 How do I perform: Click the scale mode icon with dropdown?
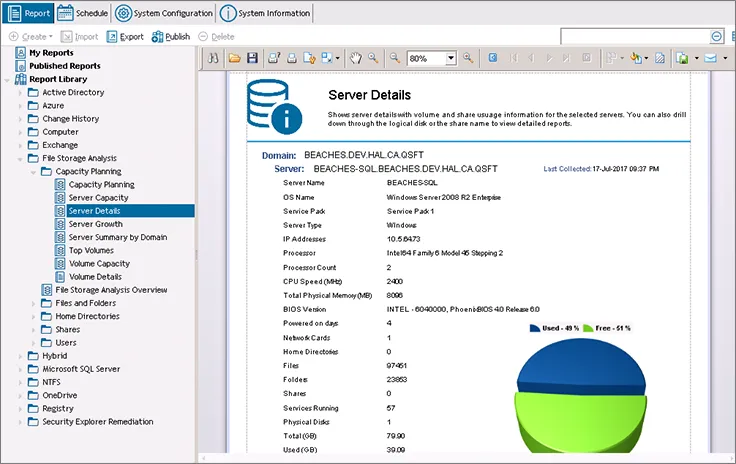[327, 58]
